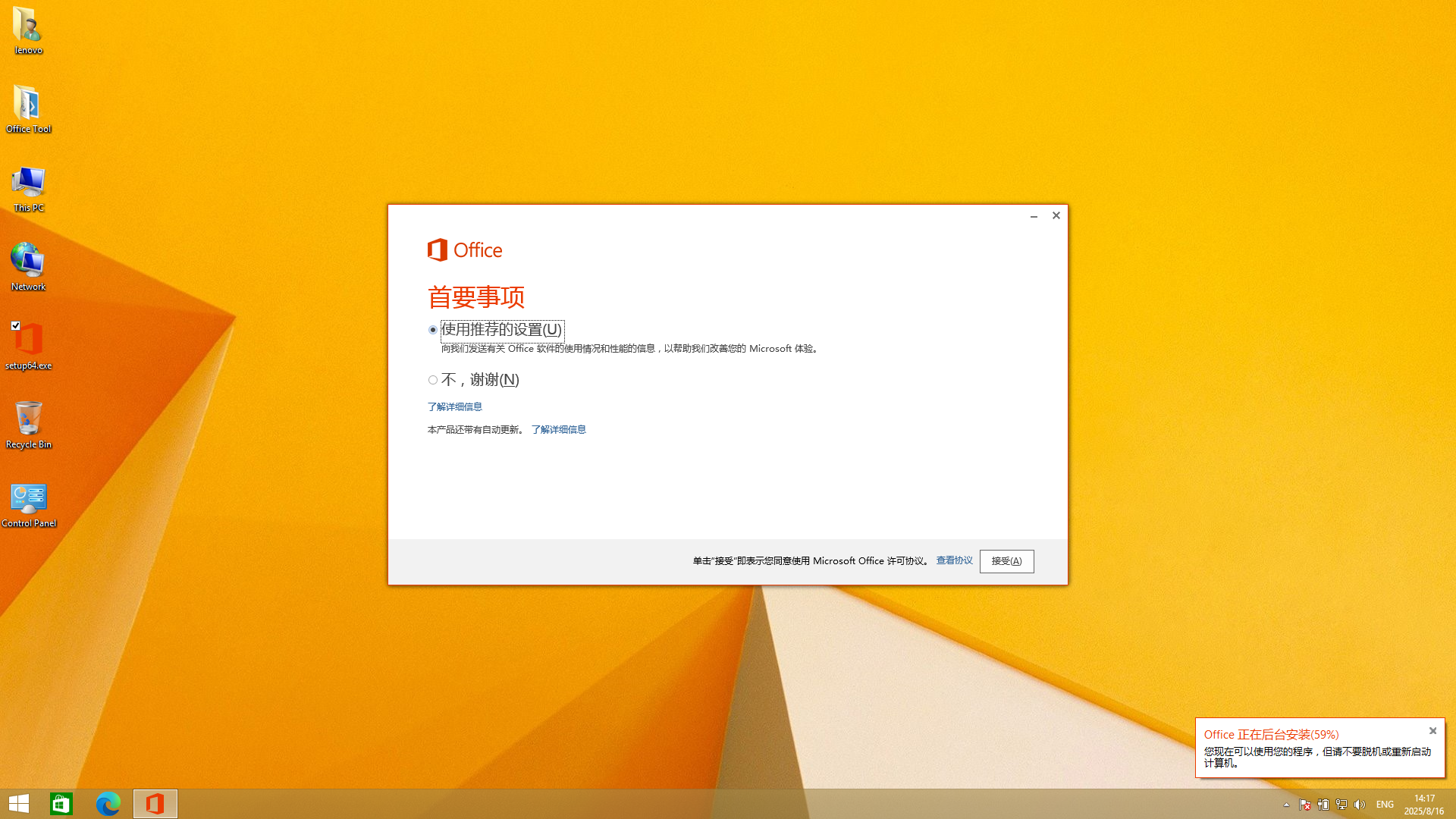Choose the 不，谢谢 radio option
Image resolution: width=1456 pixels, height=819 pixels.
pos(433,380)
